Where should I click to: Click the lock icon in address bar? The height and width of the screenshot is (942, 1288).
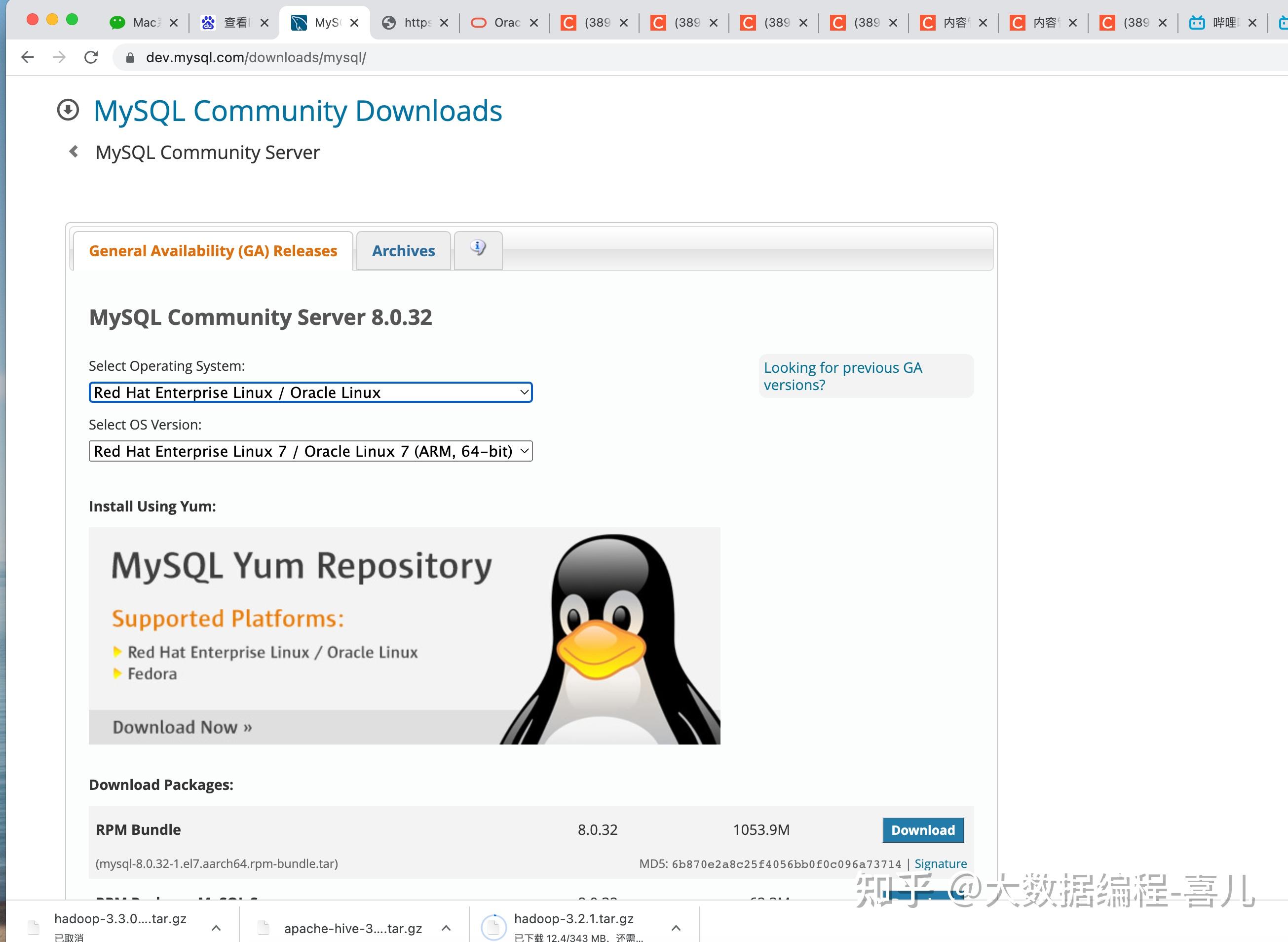coord(130,58)
